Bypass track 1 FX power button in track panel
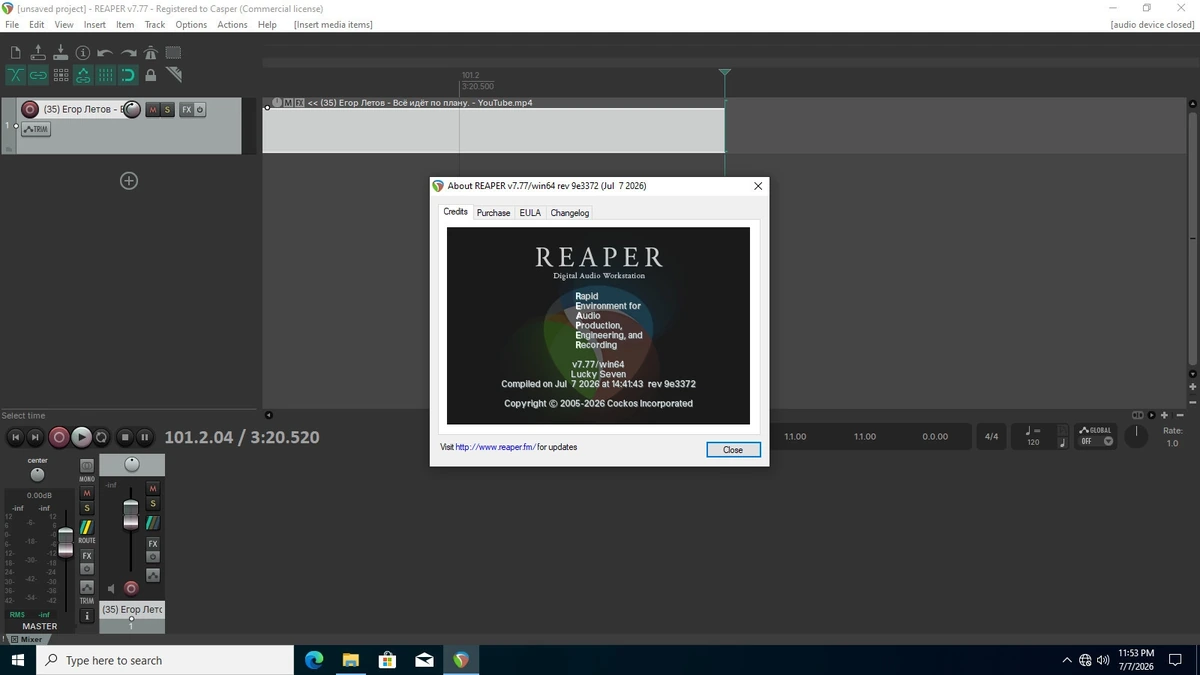 pyautogui.click(x=200, y=109)
